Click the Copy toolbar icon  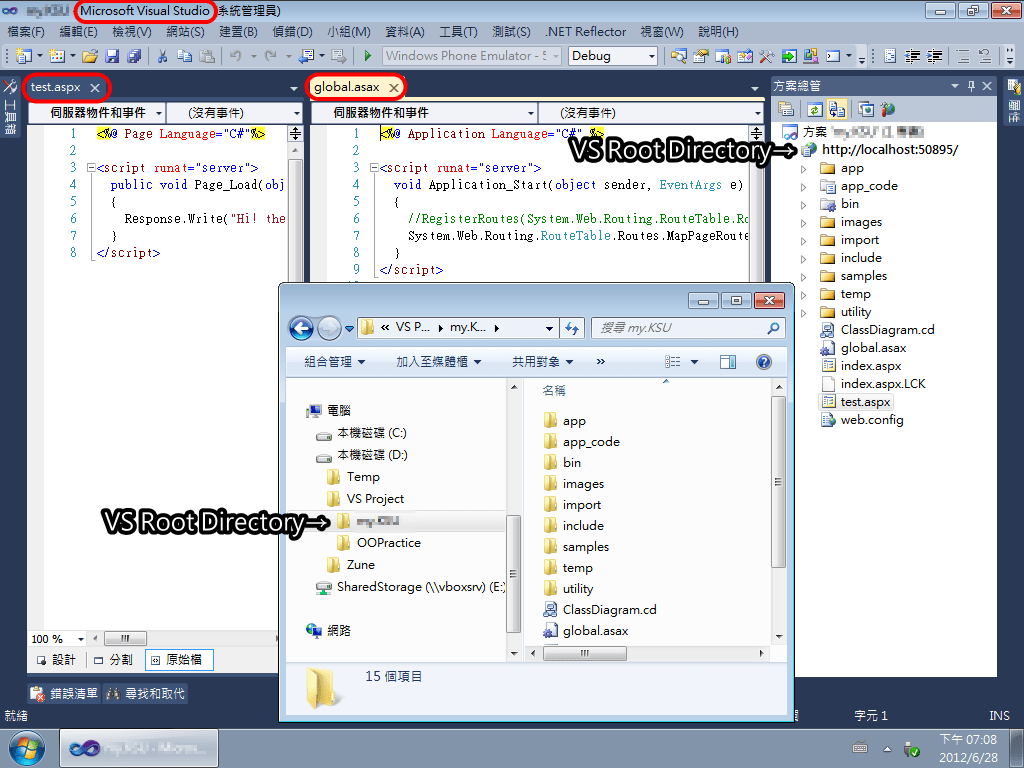(185, 56)
